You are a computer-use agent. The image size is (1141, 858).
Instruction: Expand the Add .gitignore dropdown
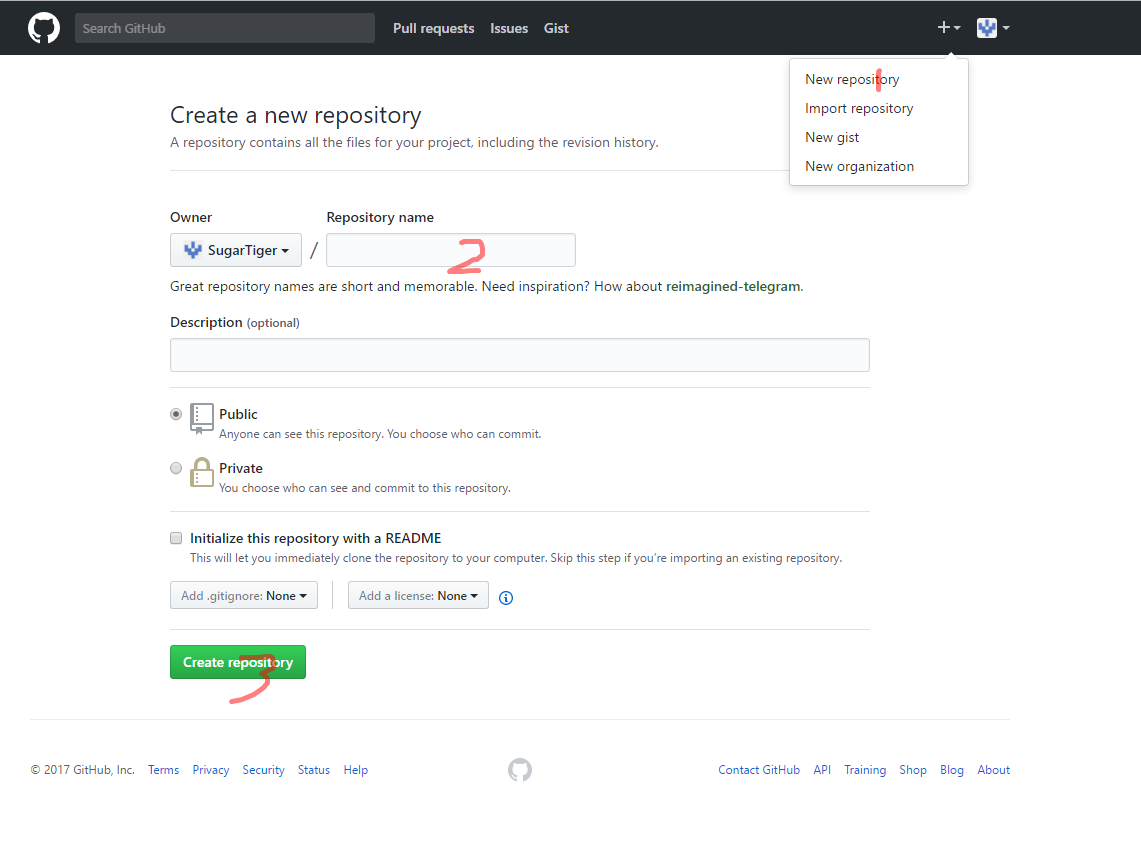click(244, 595)
